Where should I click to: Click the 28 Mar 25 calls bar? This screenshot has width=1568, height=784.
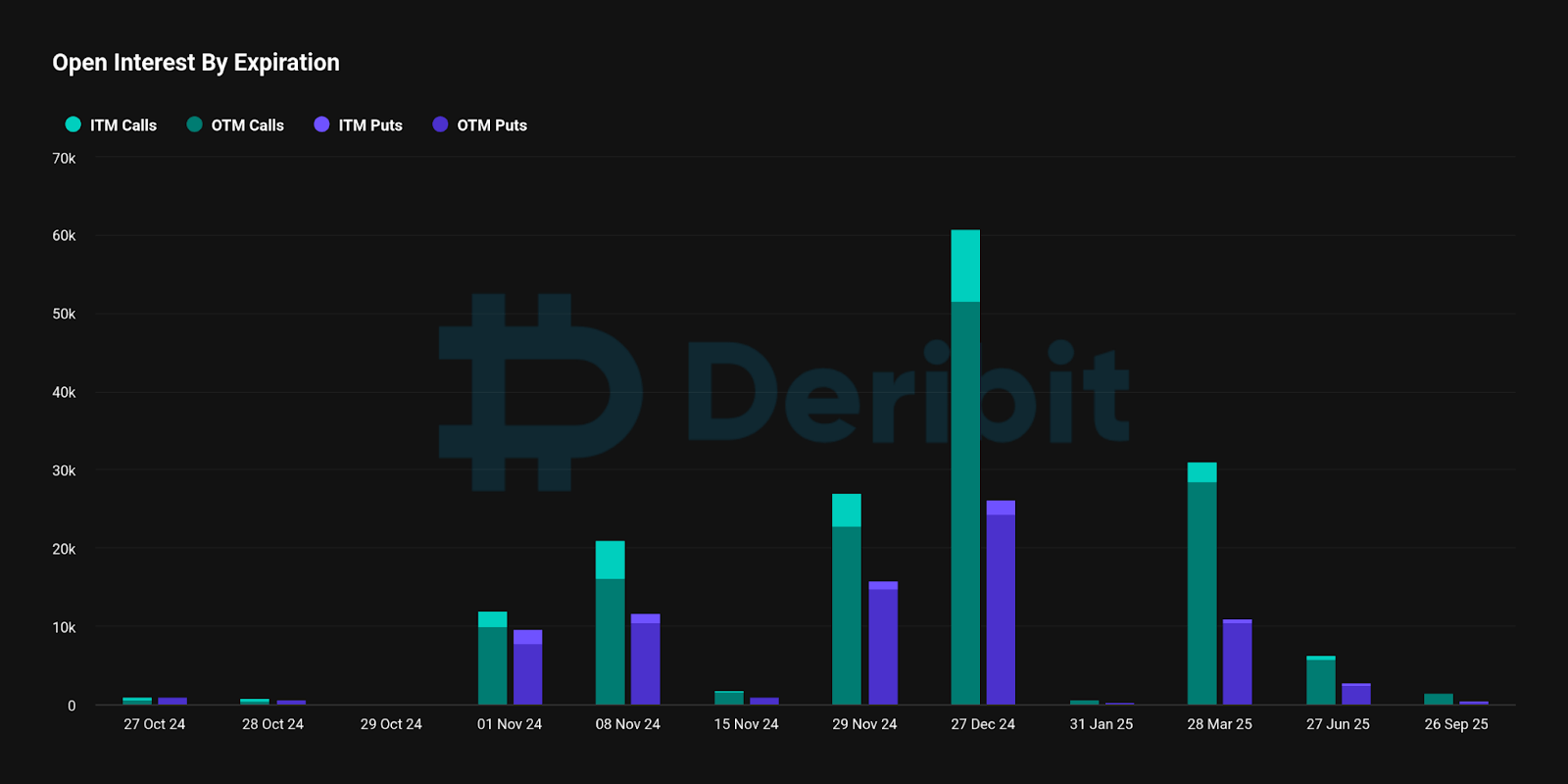tap(1201, 583)
